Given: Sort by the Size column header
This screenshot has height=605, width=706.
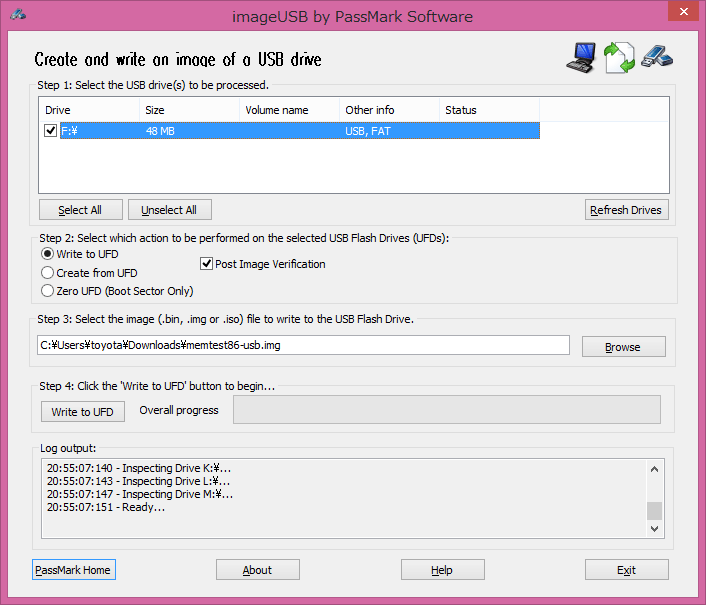Looking at the screenshot, I should click(x=190, y=110).
